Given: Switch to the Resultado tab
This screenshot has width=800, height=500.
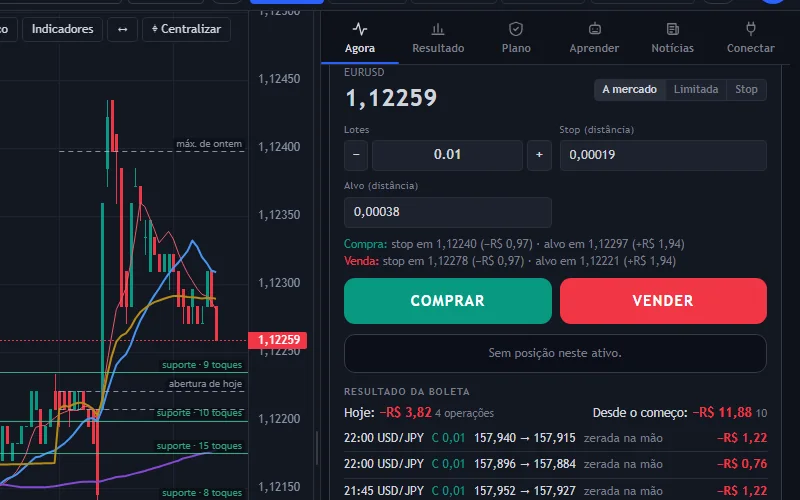Looking at the screenshot, I should click(x=438, y=38).
